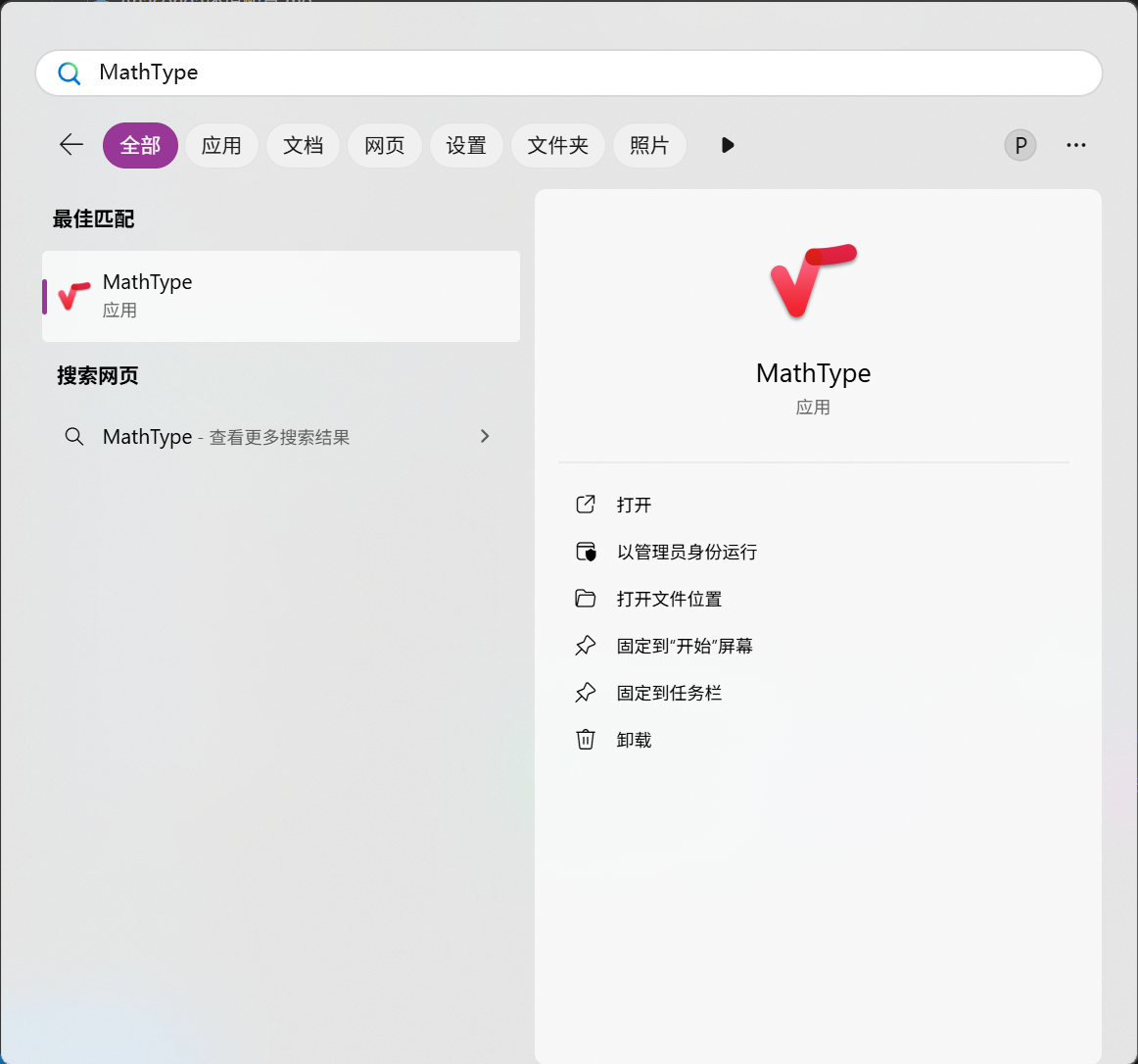Click the pin icon for 固定到"开始"屏幕

[x=586, y=646]
